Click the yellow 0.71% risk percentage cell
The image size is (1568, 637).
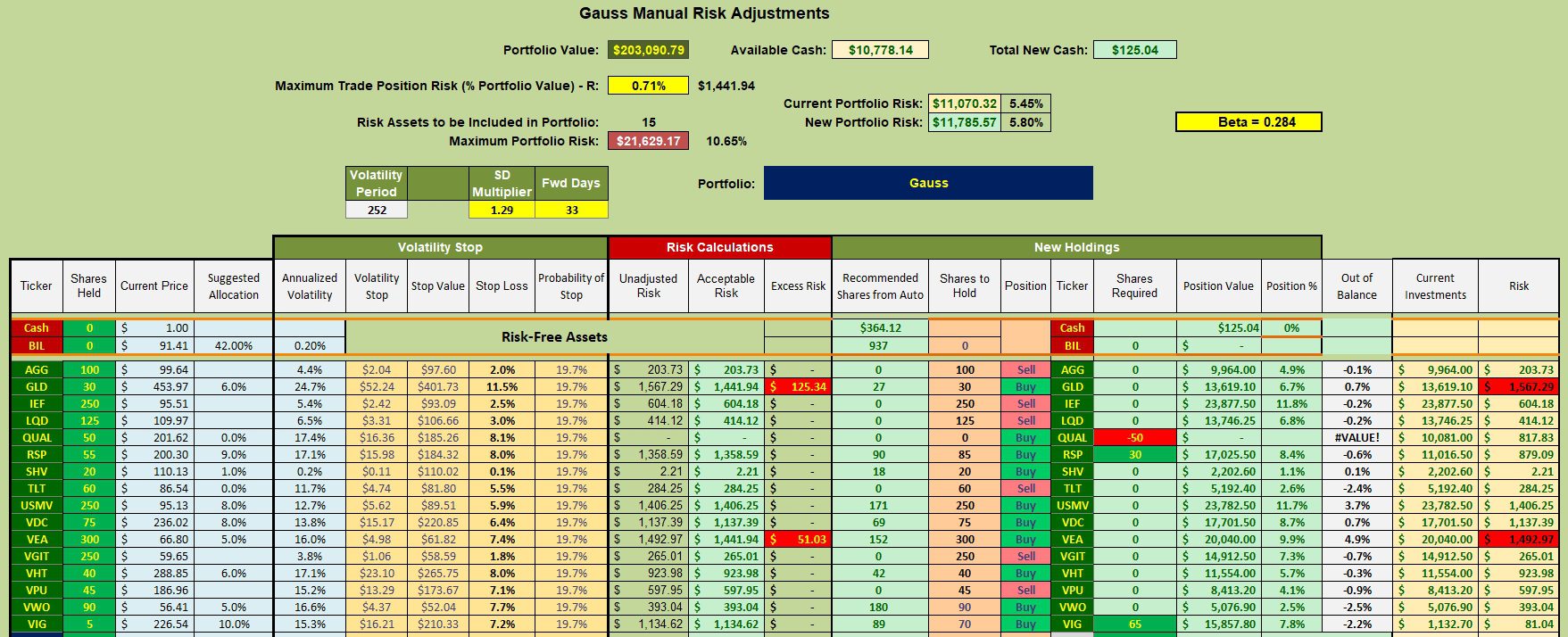648,86
